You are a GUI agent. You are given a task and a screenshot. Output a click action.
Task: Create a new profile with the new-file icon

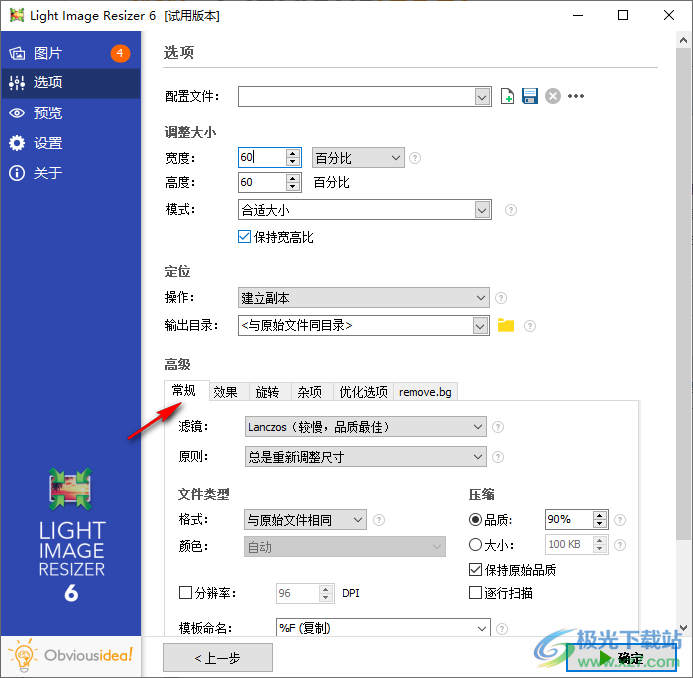[x=507, y=96]
